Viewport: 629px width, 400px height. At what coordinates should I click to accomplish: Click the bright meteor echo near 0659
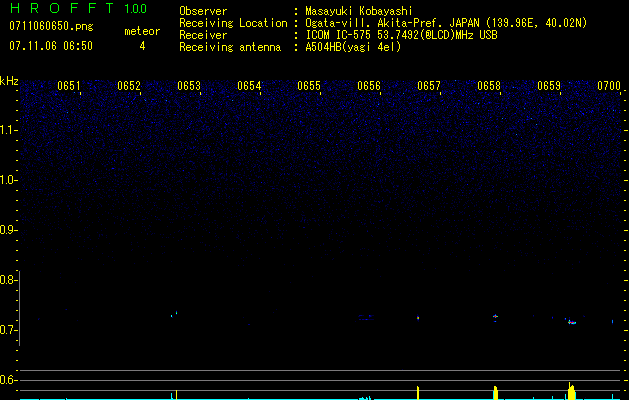click(x=572, y=322)
